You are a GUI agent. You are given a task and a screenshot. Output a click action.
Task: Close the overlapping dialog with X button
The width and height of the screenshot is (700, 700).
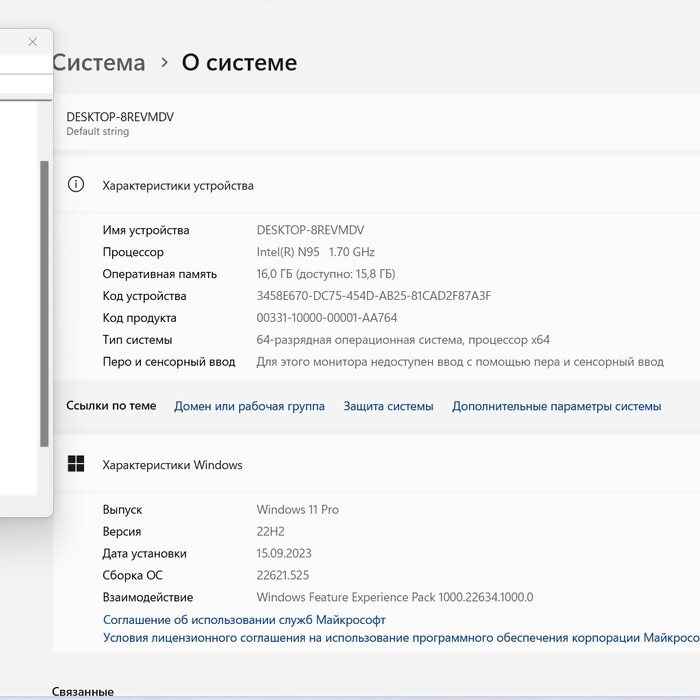tap(33, 42)
